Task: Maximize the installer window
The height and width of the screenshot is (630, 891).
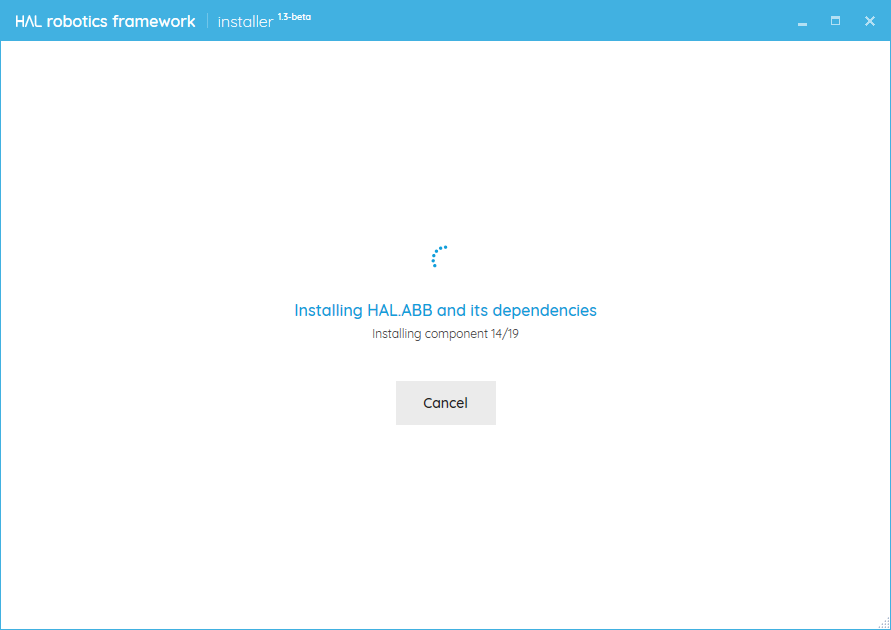Action: tap(835, 21)
